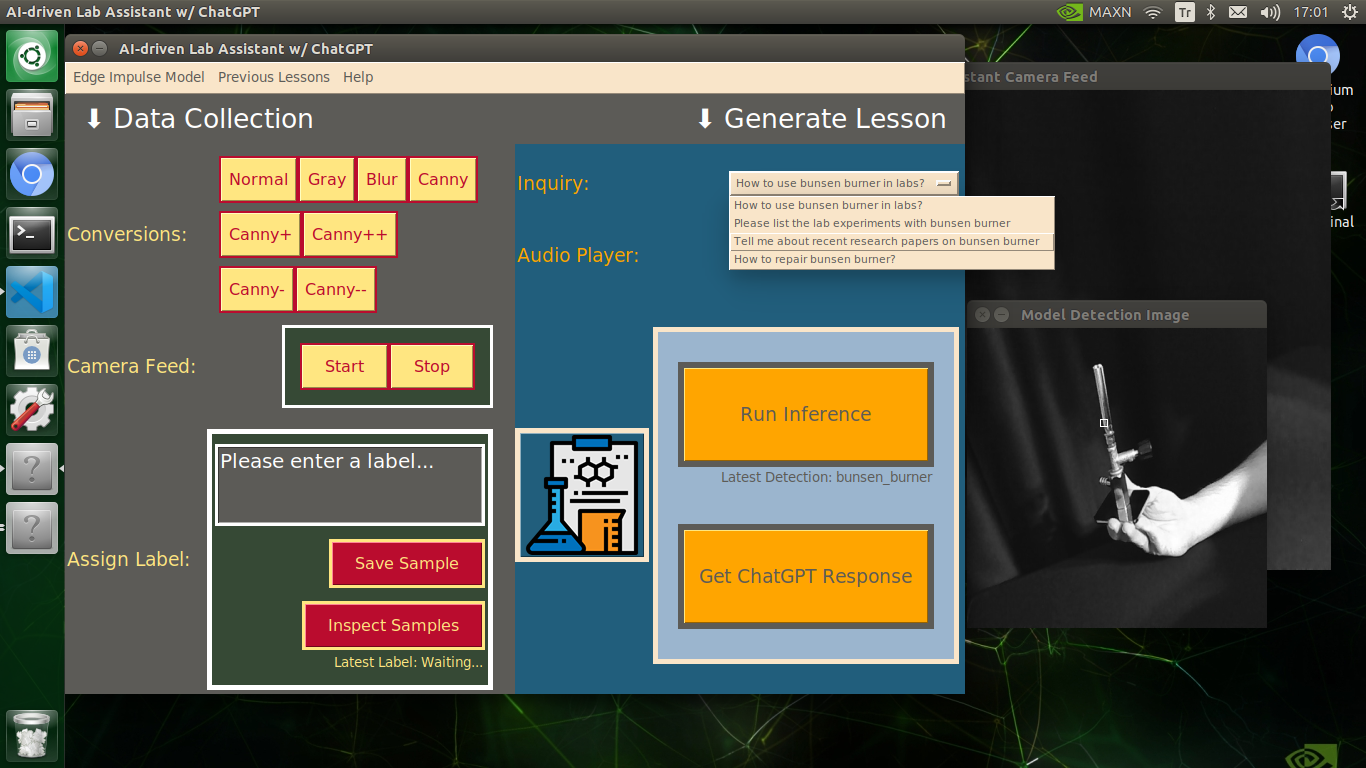1366x768 pixels.
Task: Open the sound volume indicator
Action: tap(1270, 12)
